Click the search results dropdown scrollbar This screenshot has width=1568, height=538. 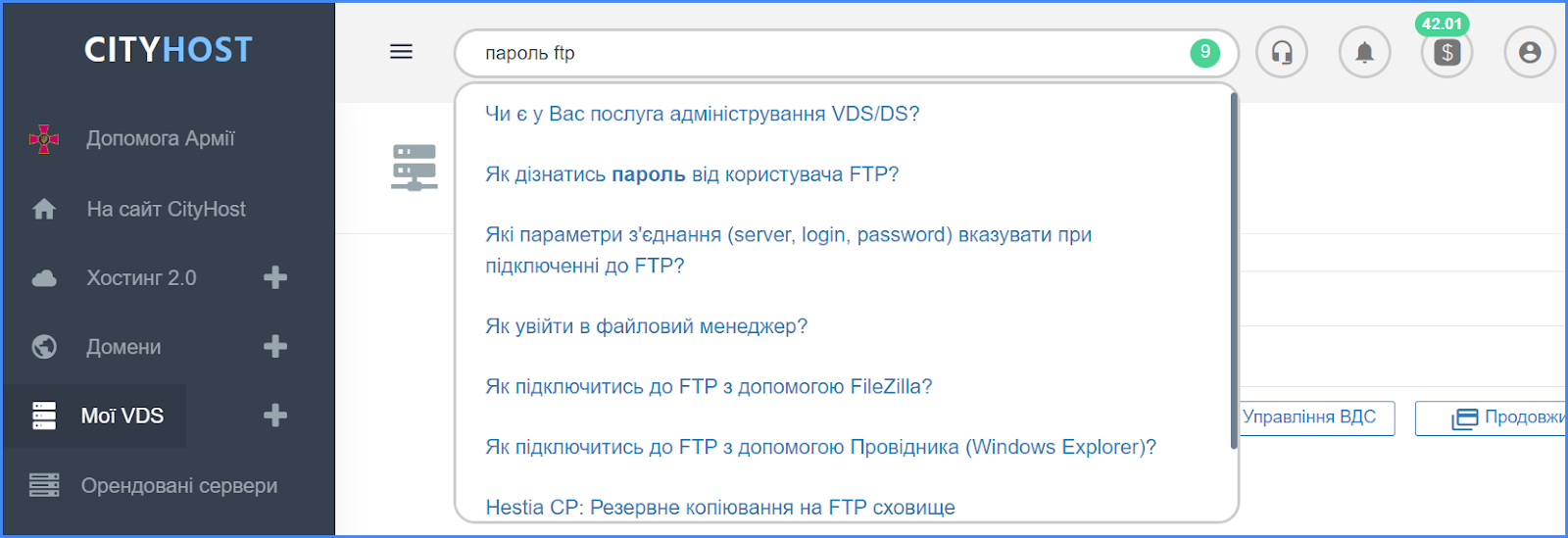[1234, 271]
